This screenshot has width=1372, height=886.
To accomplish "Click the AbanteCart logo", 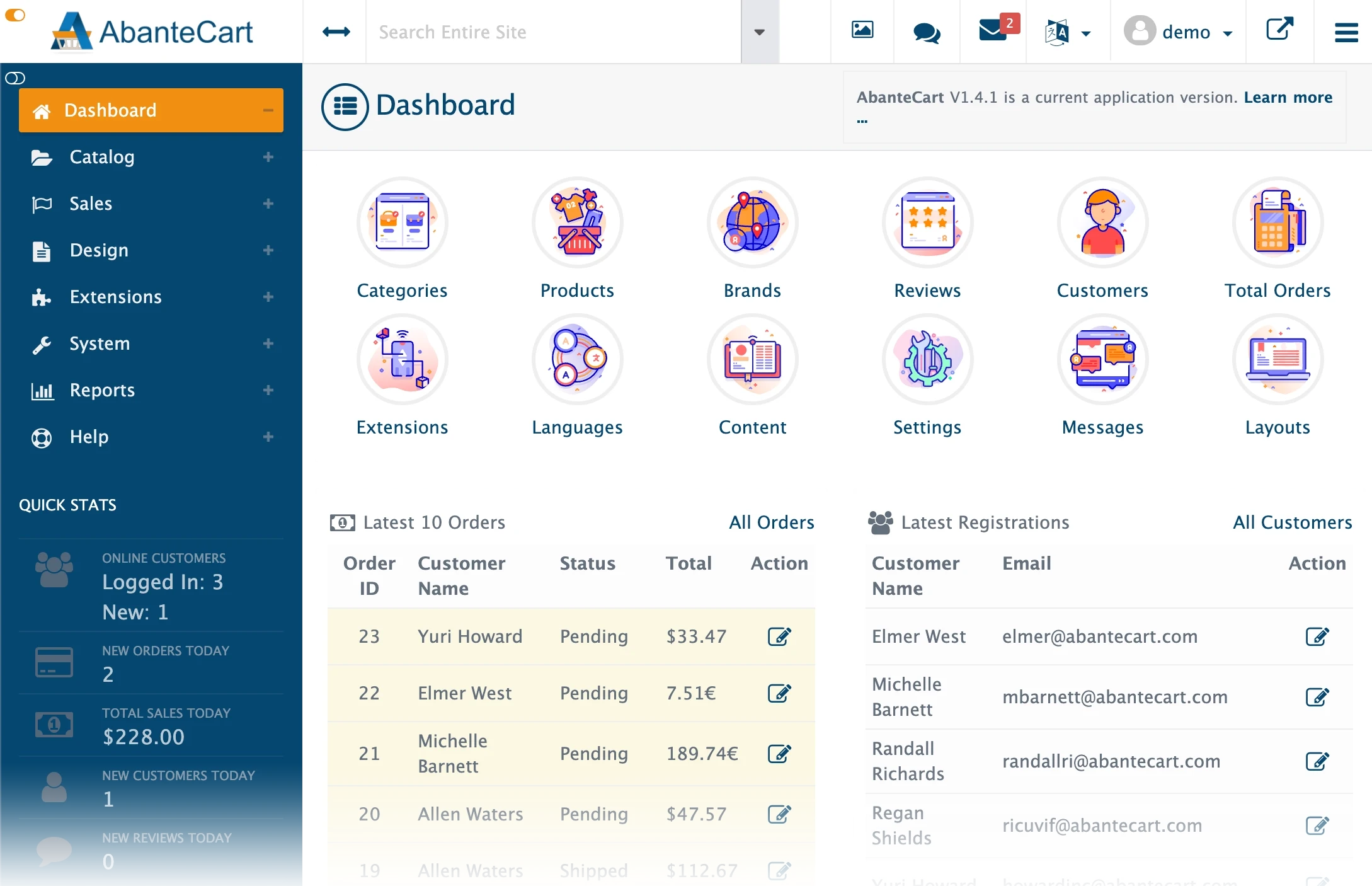I will 152,32.
